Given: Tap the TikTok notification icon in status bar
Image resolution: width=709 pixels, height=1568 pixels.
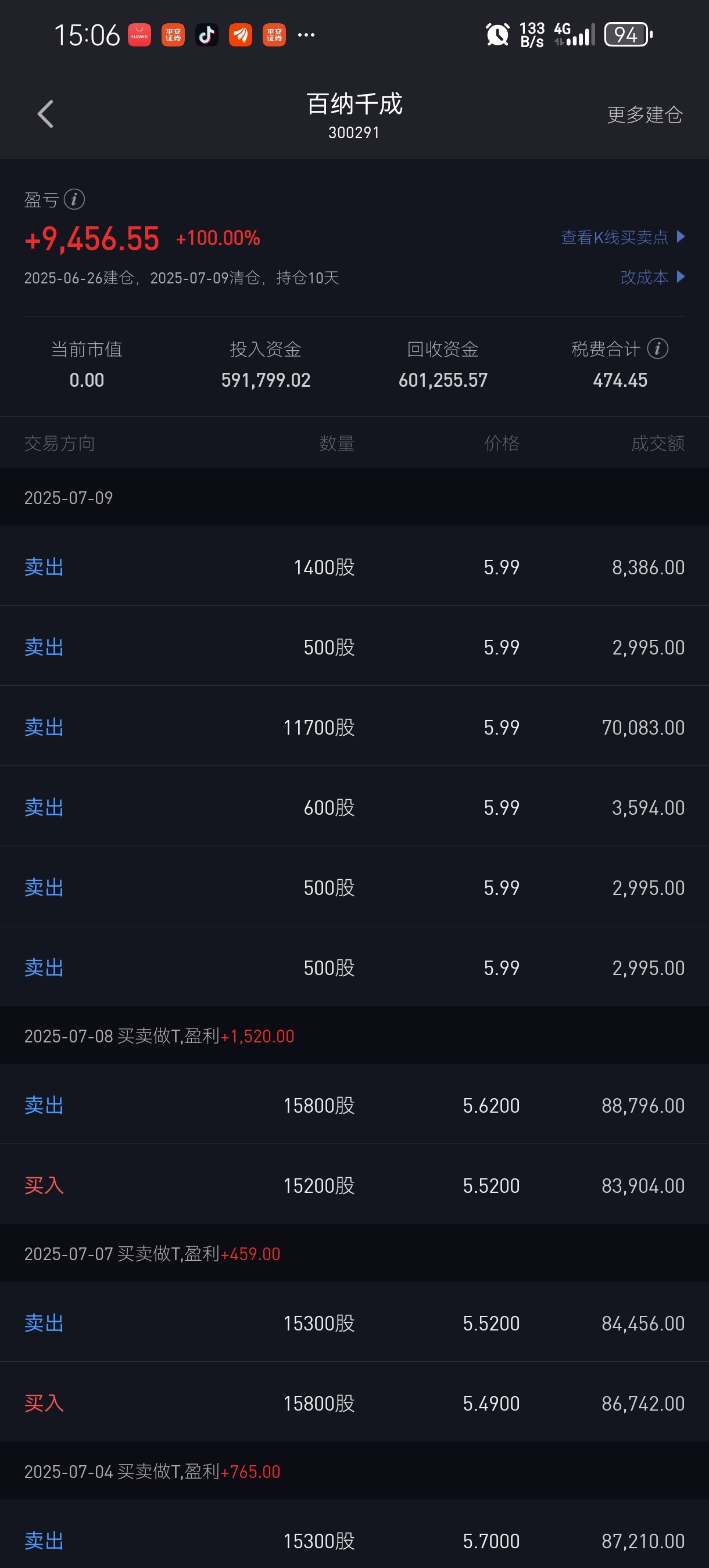Looking at the screenshot, I should [x=206, y=35].
